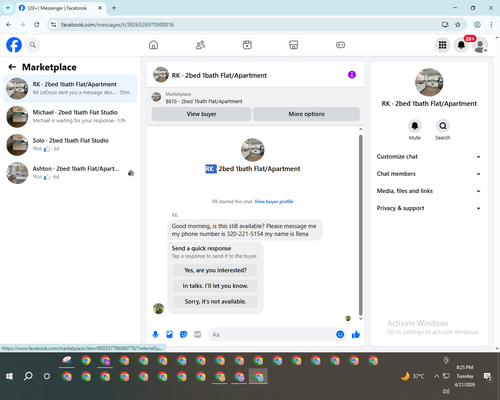Record a voice clip microphone icon
The image size is (500, 400).
pos(155,334)
